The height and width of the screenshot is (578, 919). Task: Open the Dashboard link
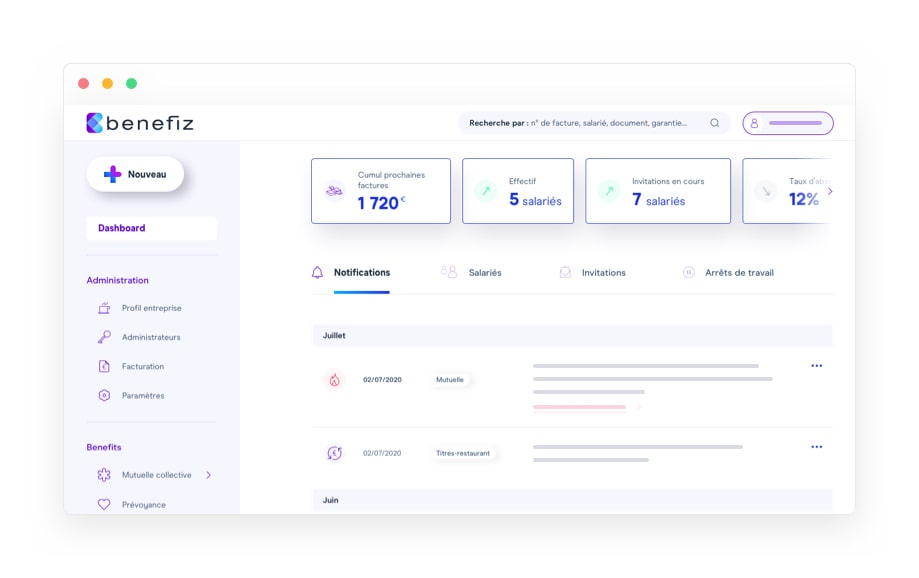click(120, 227)
